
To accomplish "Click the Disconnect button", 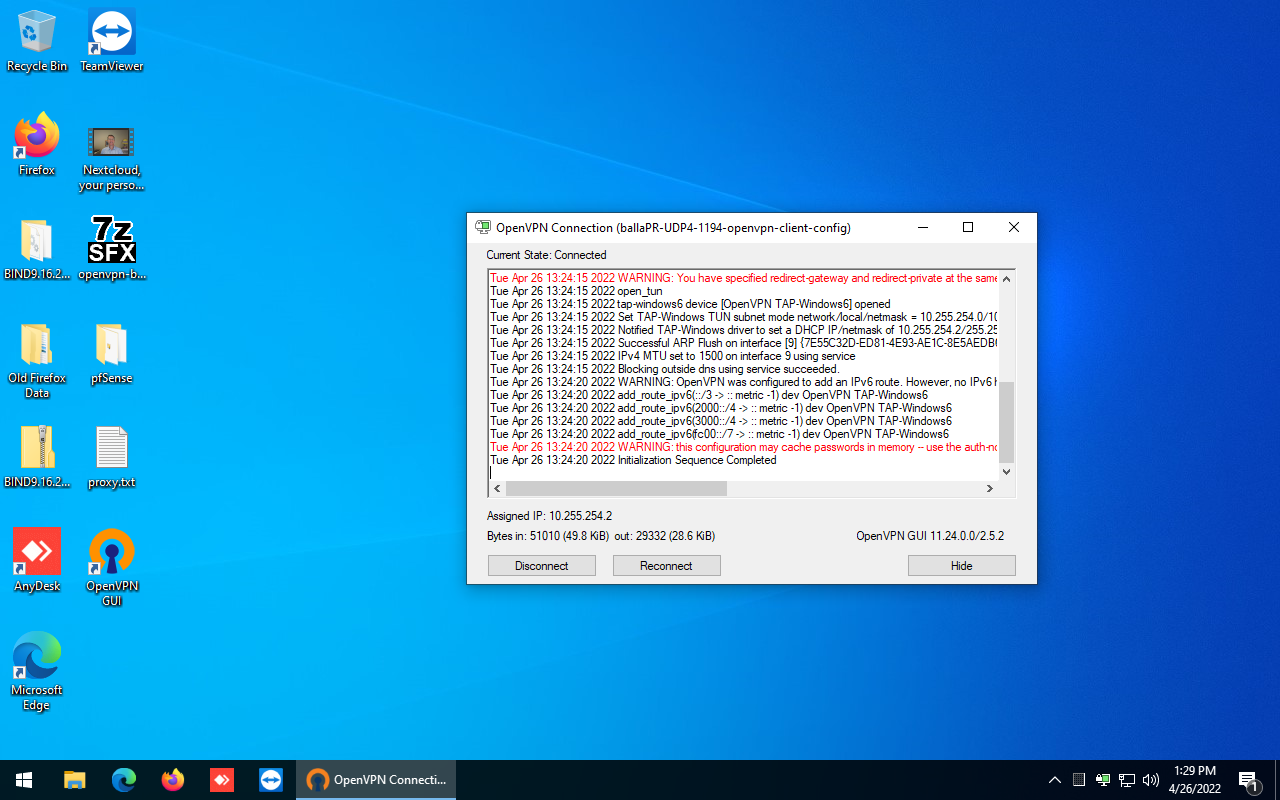I will [541, 566].
